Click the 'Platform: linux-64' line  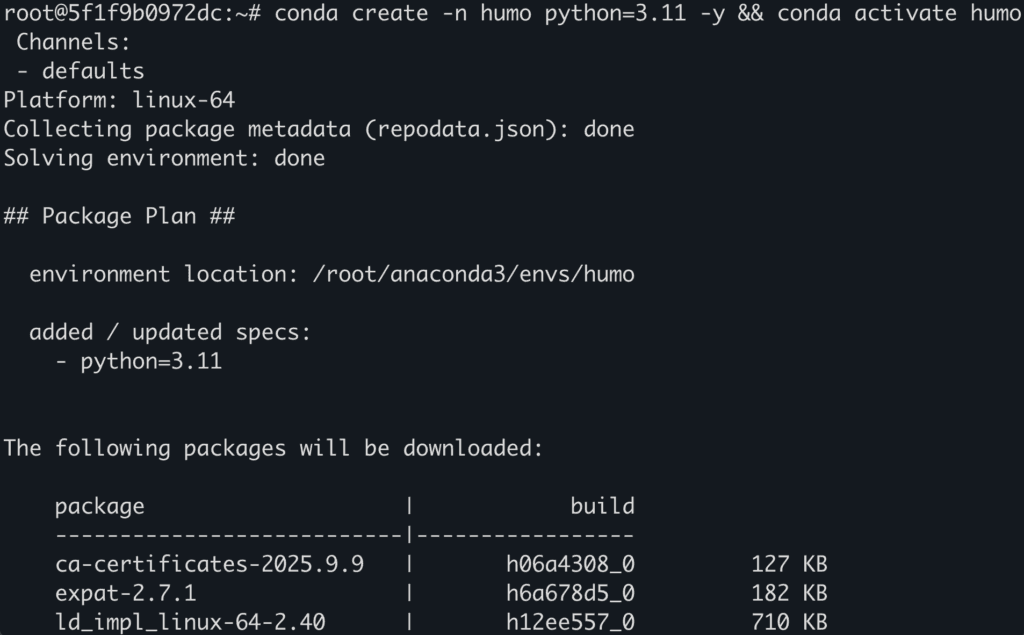[x=119, y=100]
